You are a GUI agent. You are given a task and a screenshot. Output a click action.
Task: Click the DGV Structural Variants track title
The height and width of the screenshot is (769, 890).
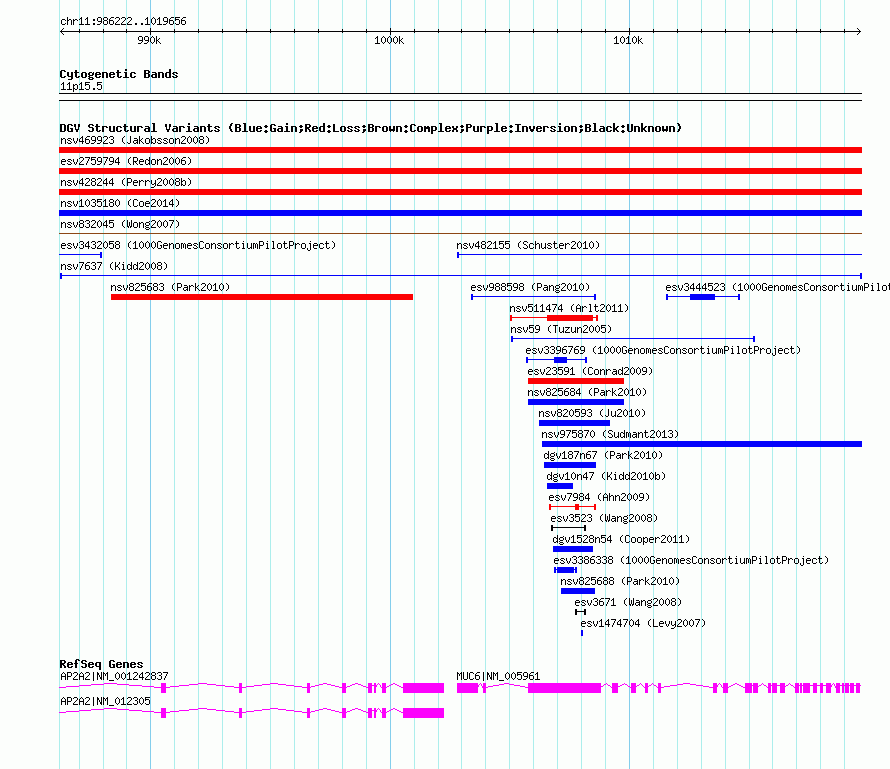[x=370, y=128]
